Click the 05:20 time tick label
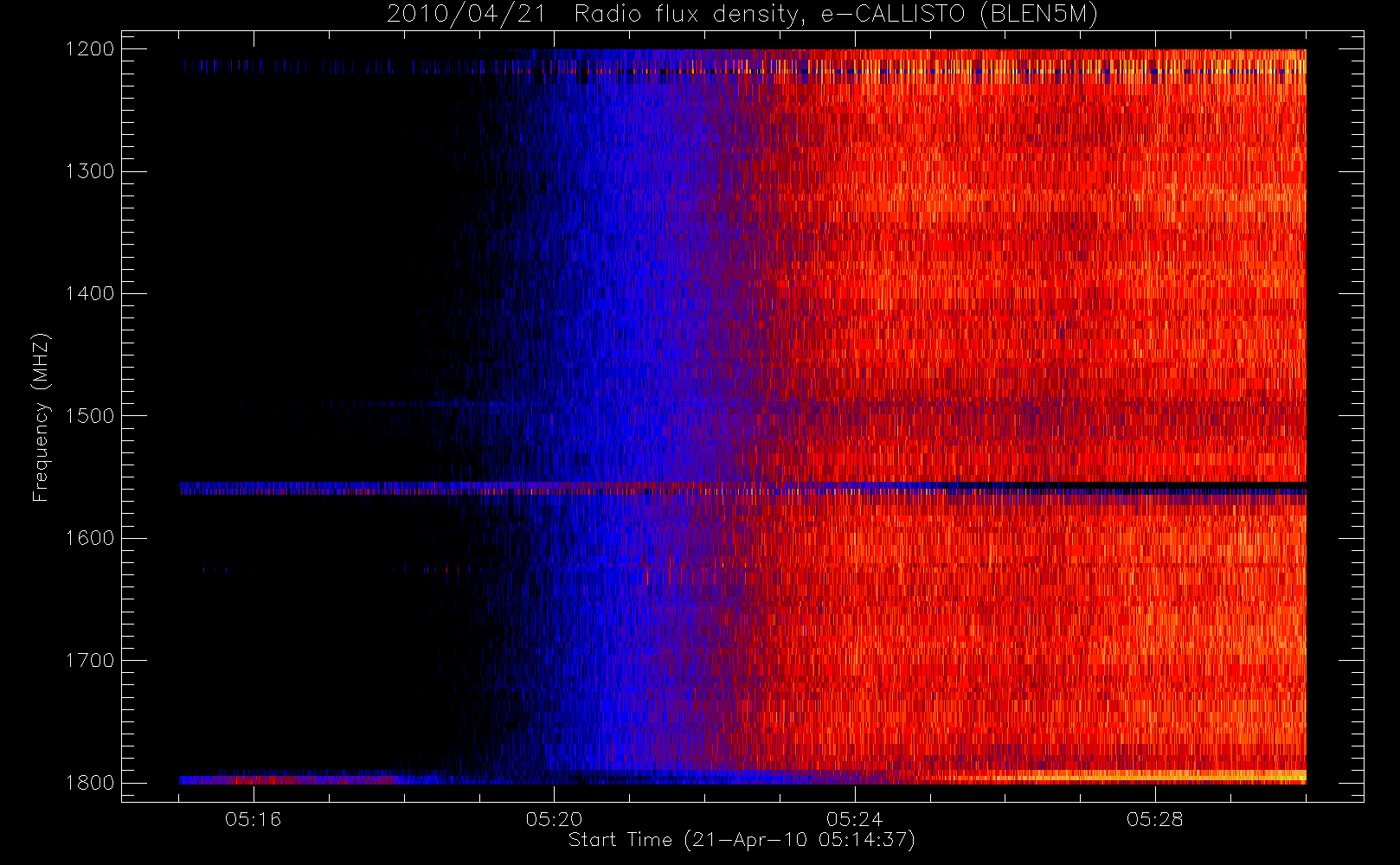 point(554,819)
